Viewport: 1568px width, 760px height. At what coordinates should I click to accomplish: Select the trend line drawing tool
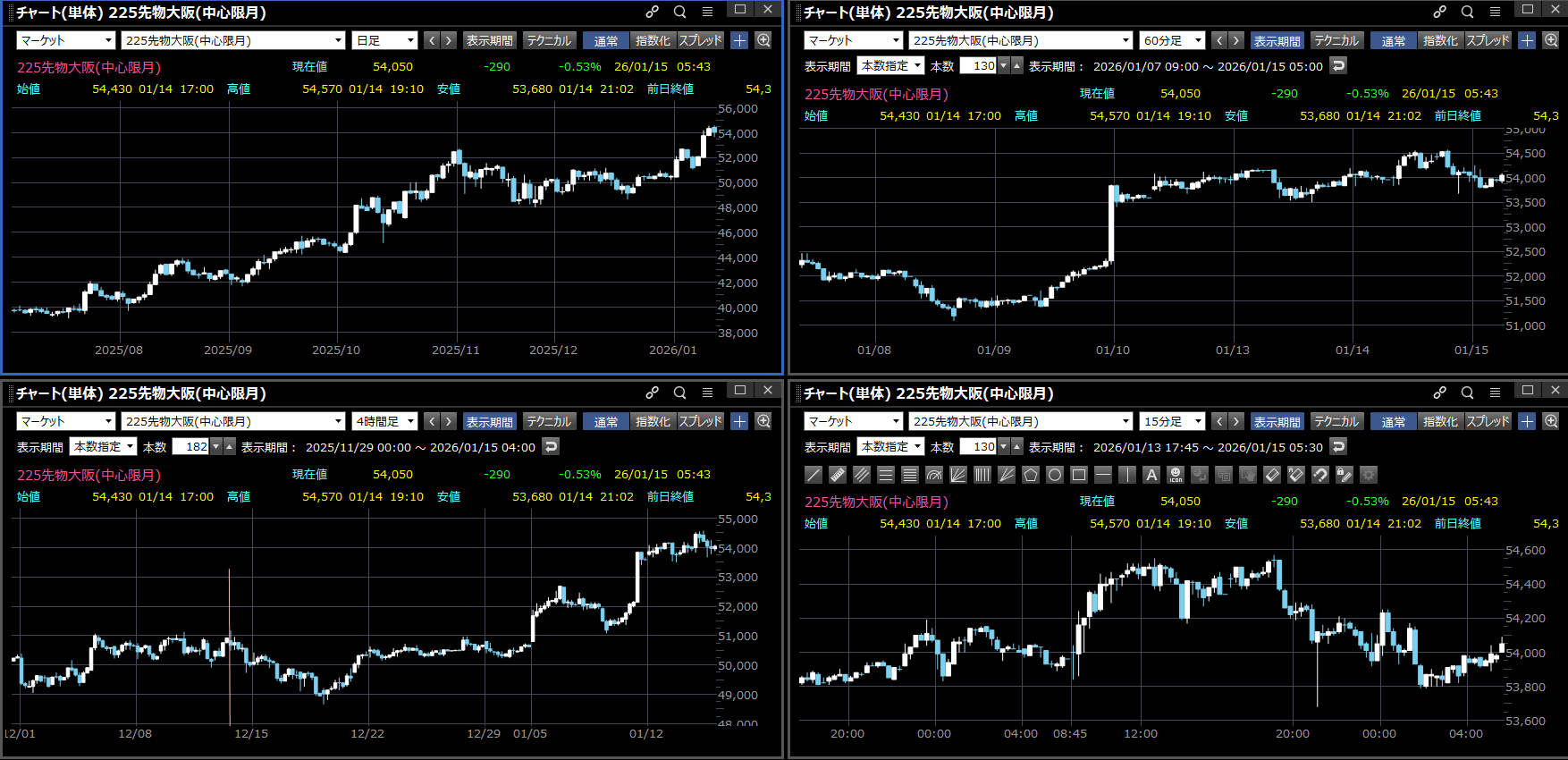(814, 475)
